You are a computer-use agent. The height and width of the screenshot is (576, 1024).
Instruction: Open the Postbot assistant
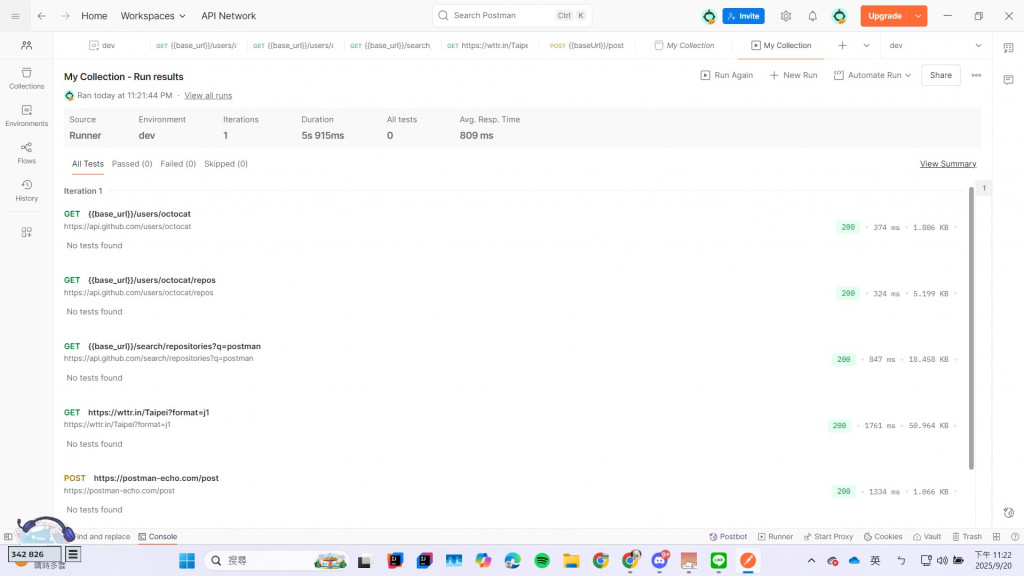[728, 536]
